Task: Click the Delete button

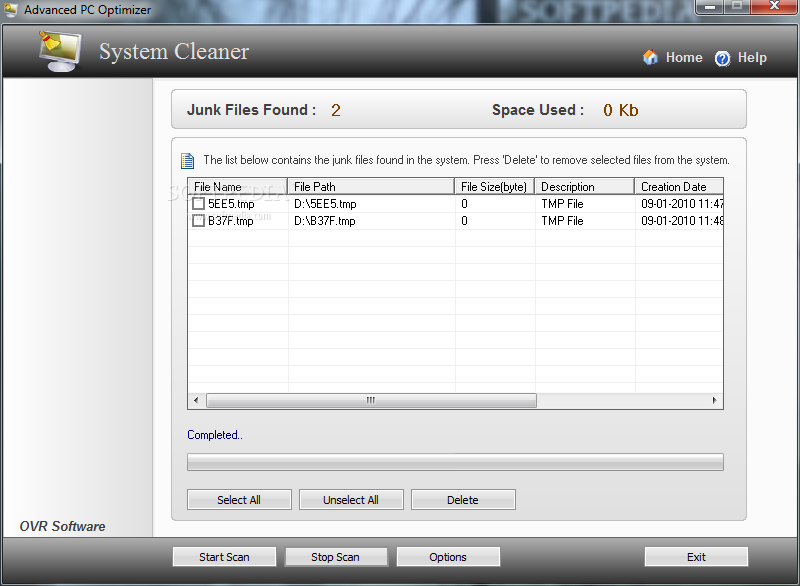Action: tap(463, 500)
